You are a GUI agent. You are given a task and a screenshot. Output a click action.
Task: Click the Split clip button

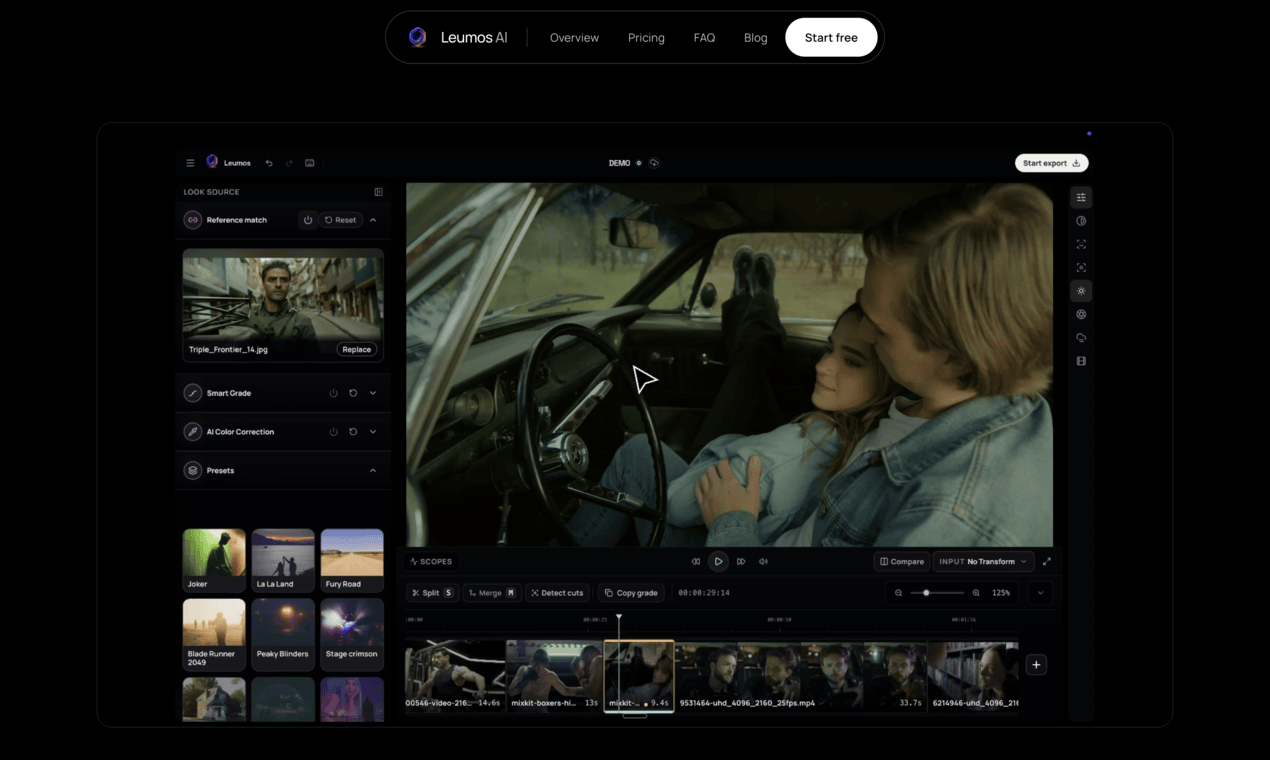[x=432, y=593]
